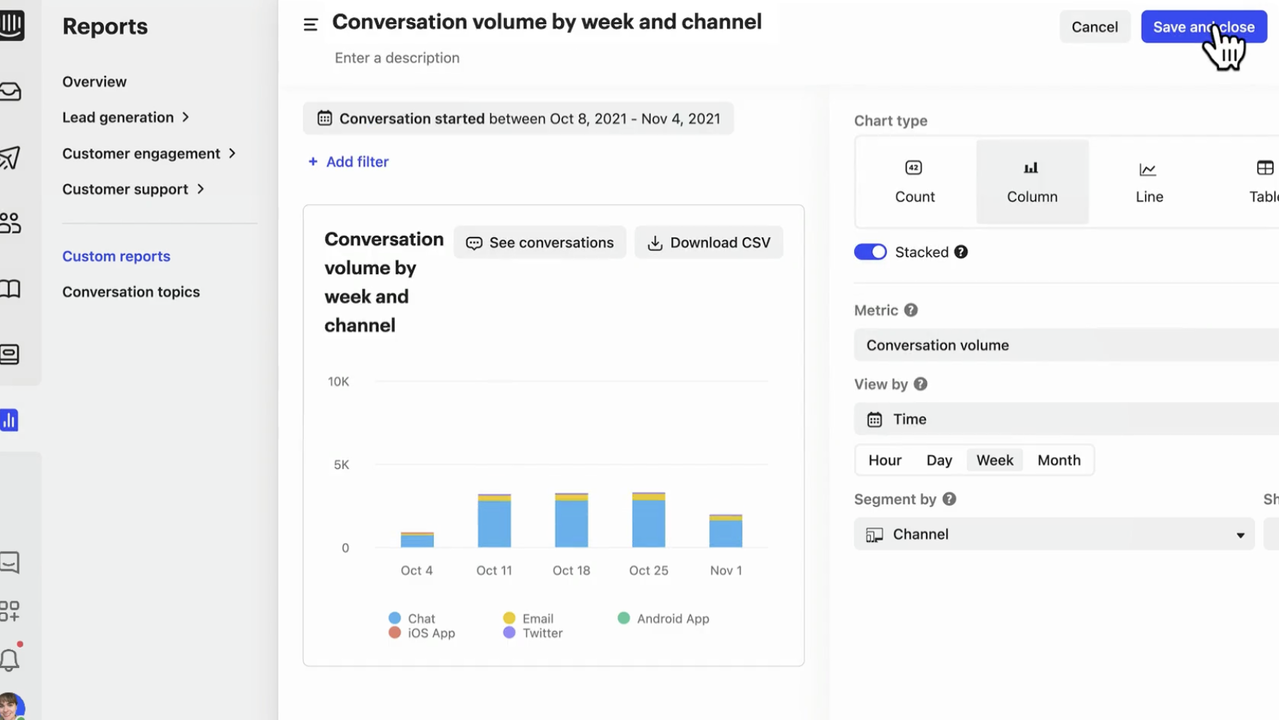The image size is (1279, 720).
Task: Open Conversation topics in the Reports list
Action: coord(131,291)
